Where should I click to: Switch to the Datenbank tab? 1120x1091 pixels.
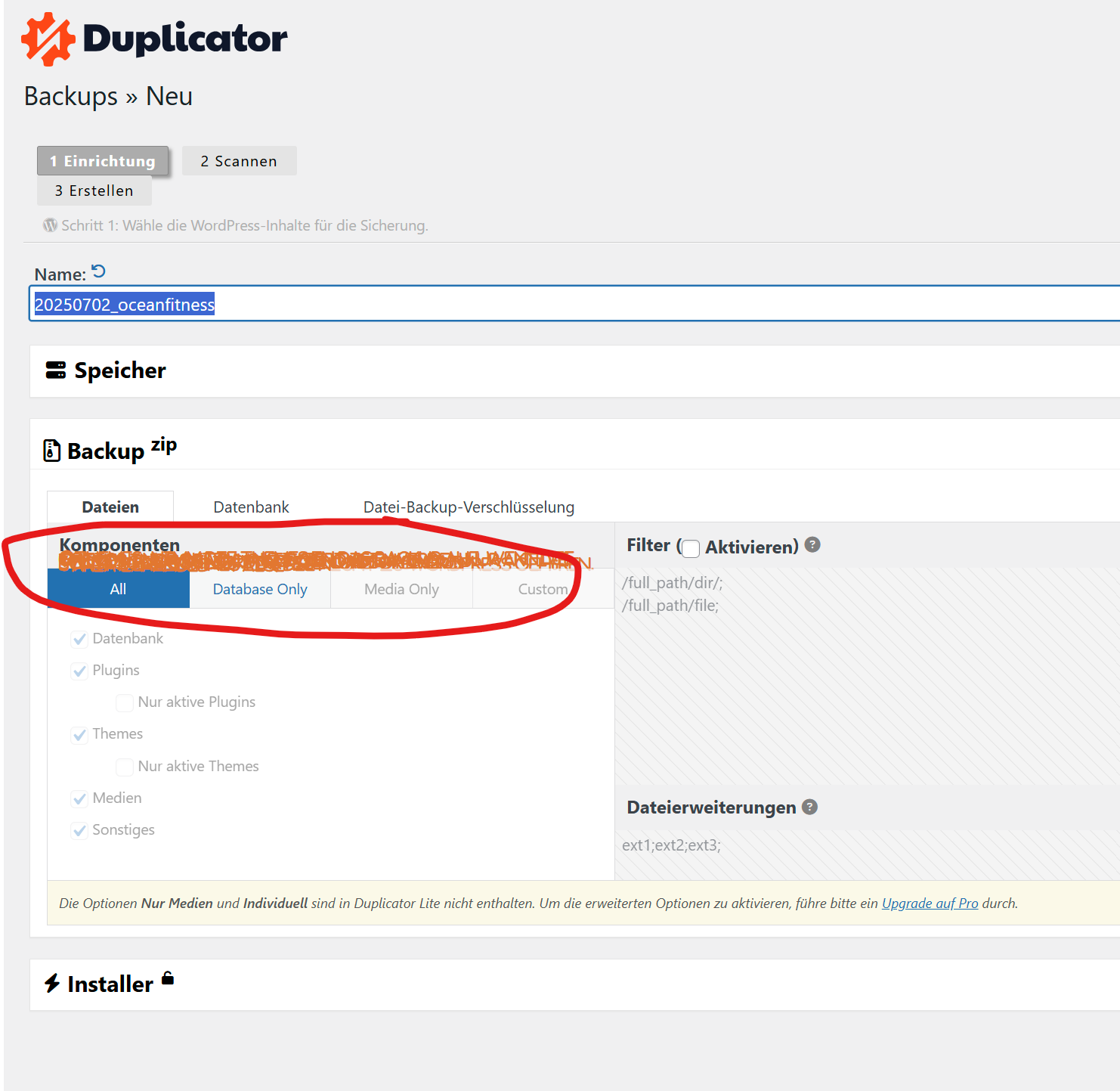pyautogui.click(x=251, y=507)
